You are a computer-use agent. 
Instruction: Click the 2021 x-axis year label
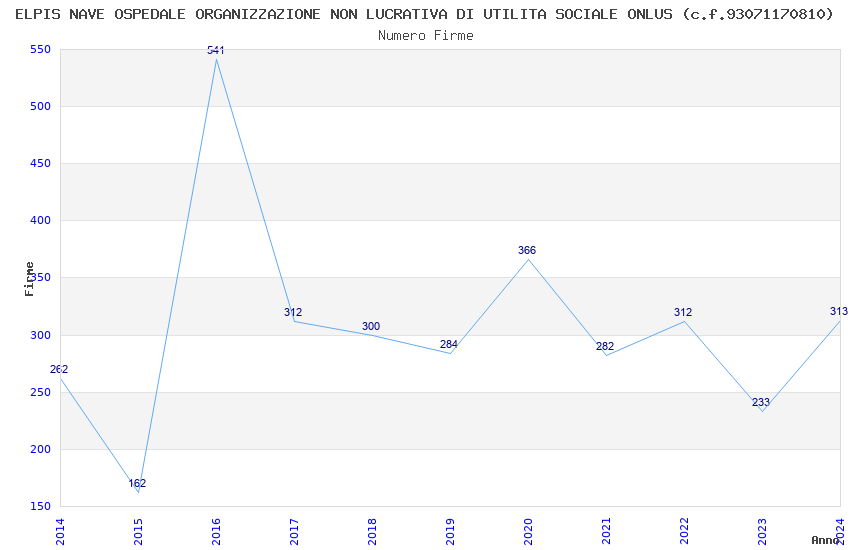click(607, 532)
